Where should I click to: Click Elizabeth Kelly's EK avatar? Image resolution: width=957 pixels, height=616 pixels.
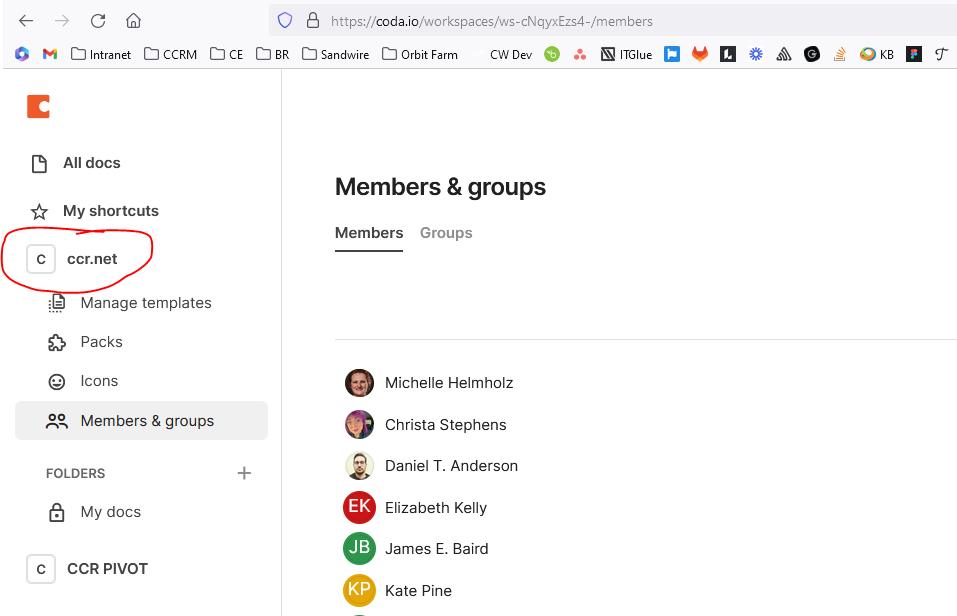359,507
